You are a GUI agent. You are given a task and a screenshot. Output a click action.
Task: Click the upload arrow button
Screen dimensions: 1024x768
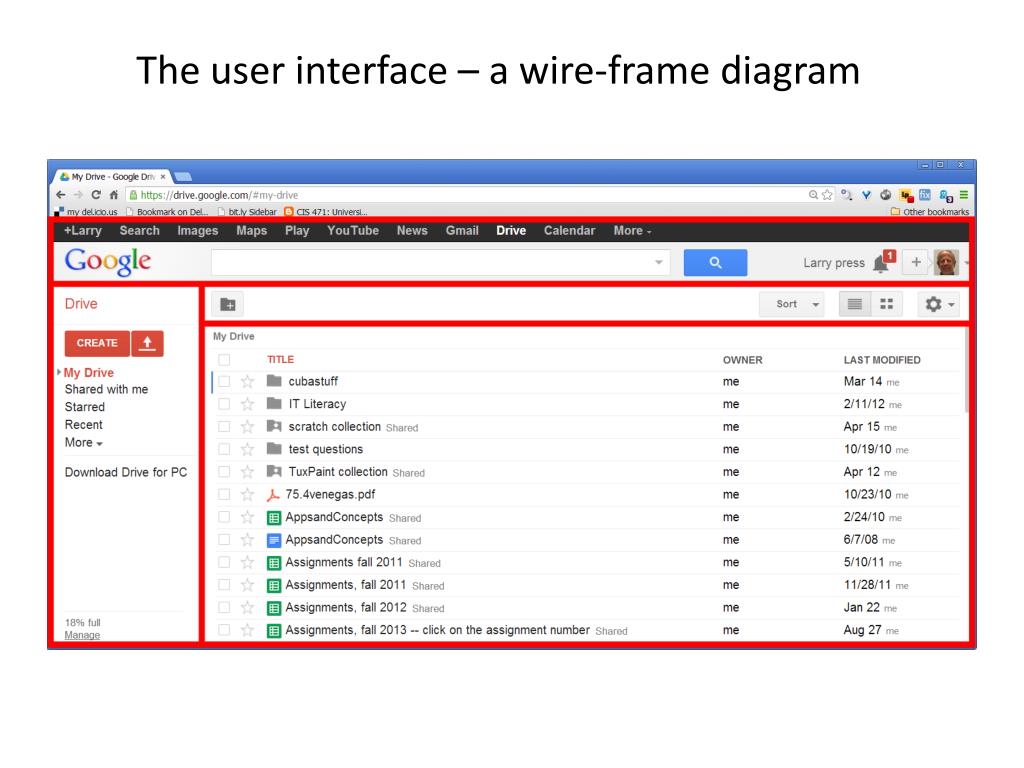148,344
